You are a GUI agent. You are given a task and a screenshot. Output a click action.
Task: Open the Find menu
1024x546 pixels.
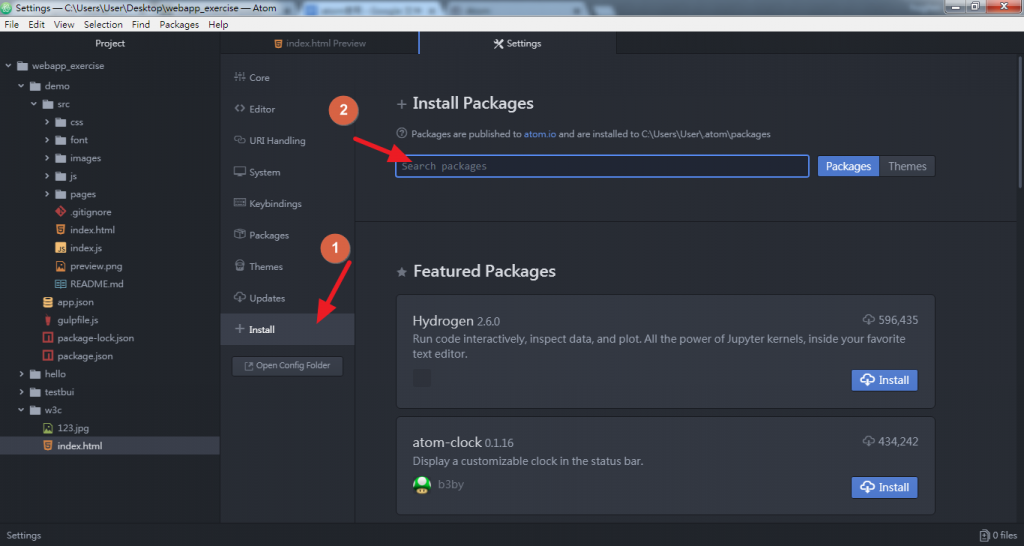(x=140, y=24)
